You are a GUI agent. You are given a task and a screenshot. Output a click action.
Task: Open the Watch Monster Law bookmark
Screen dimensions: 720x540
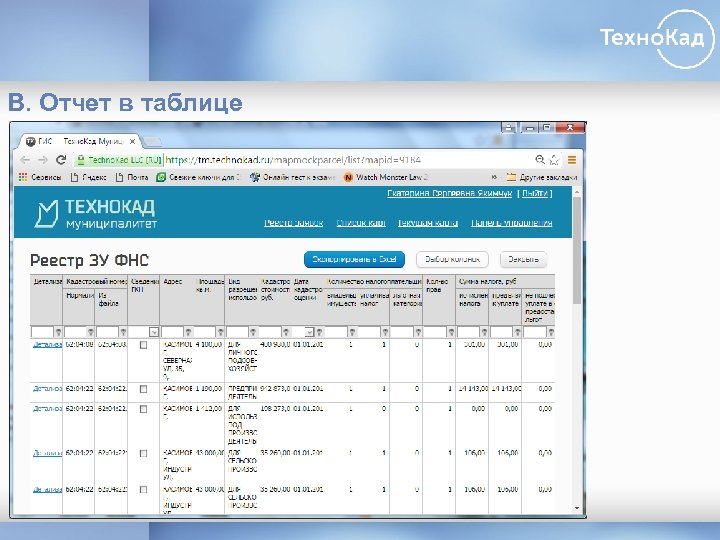click(x=386, y=177)
